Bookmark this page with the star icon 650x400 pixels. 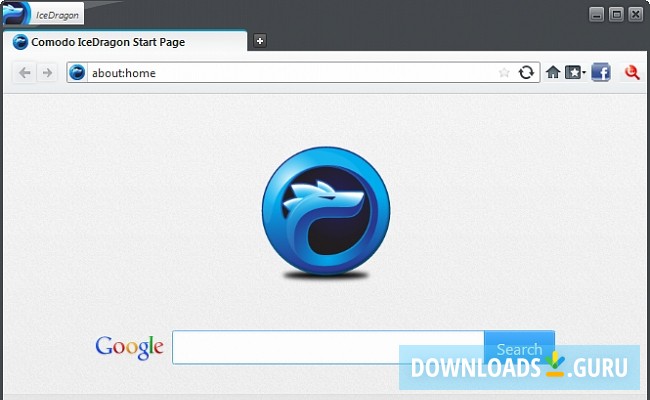[x=504, y=73]
